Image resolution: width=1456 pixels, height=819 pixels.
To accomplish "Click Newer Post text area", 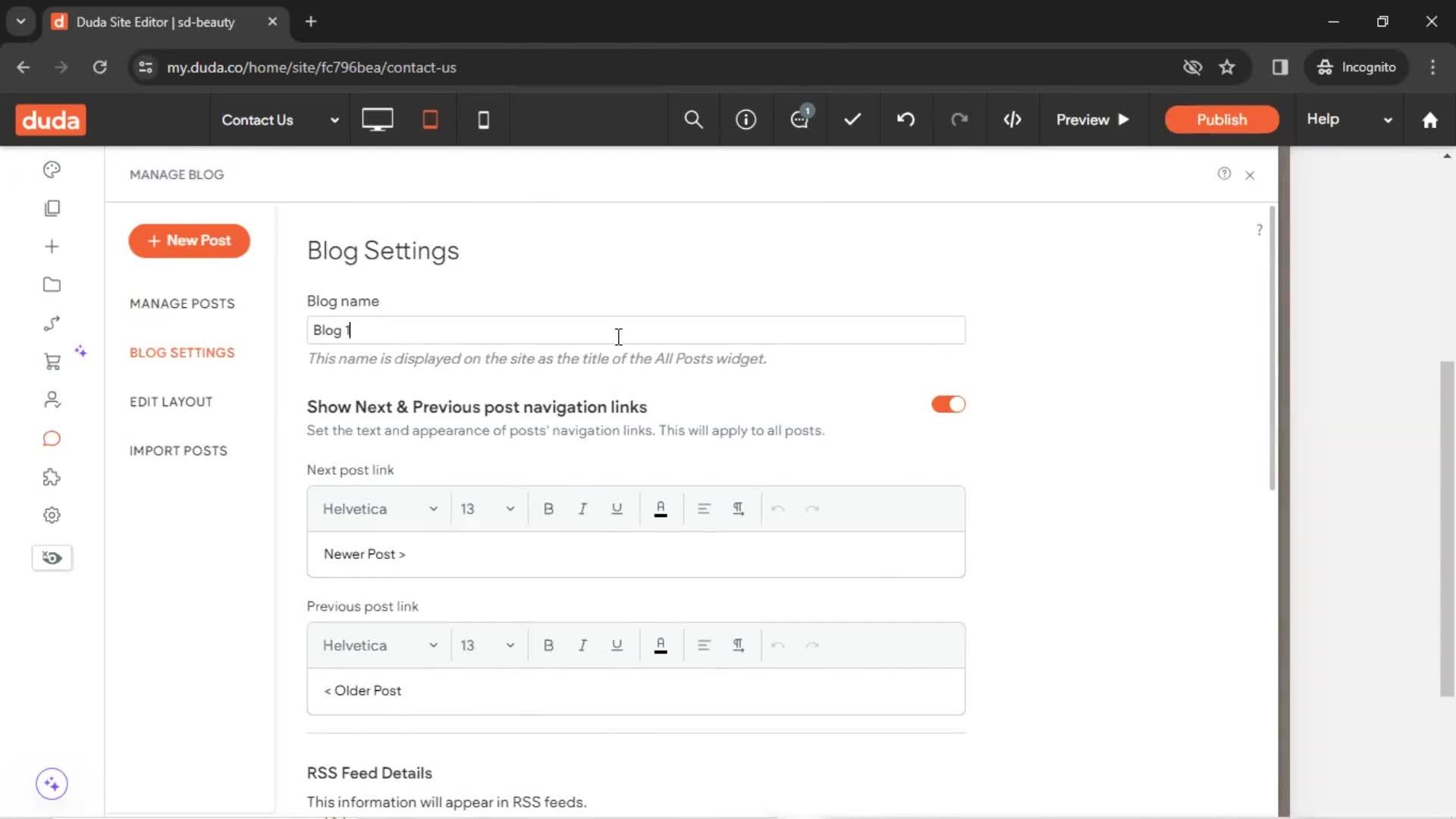I will click(x=635, y=554).
